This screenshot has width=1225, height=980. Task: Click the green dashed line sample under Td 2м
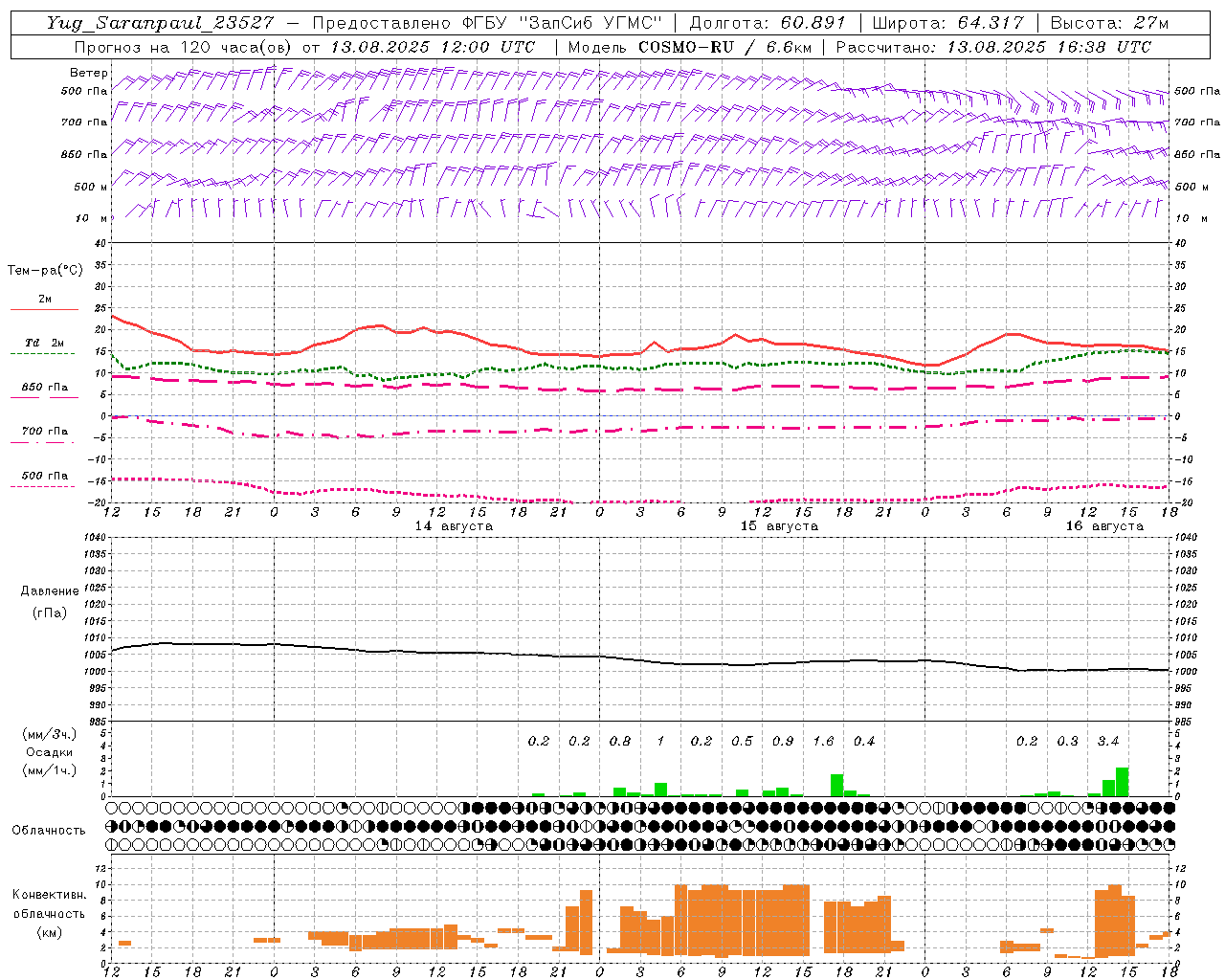(x=43, y=353)
